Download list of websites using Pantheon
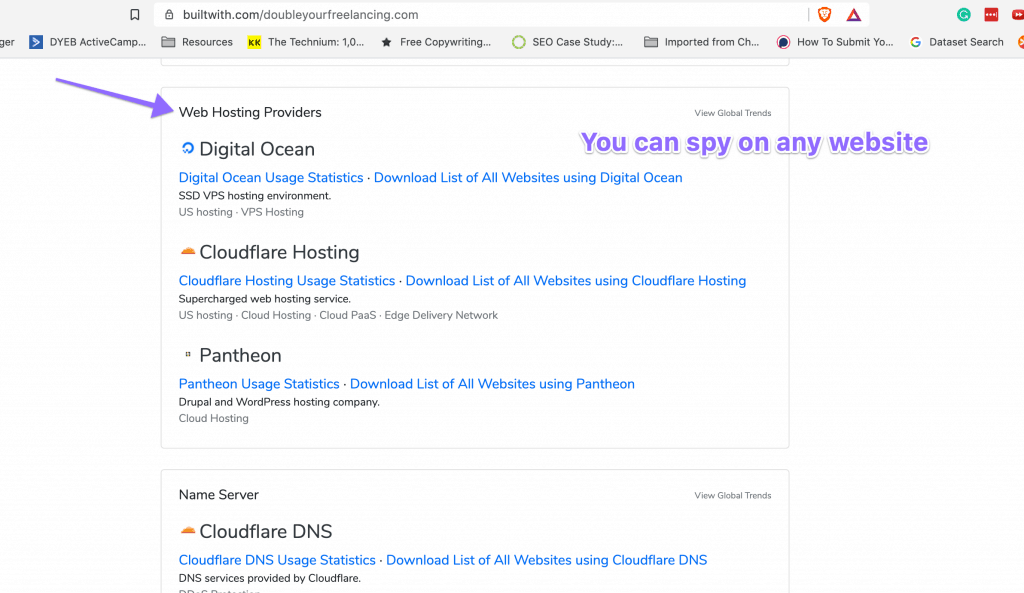Image resolution: width=1024 pixels, height=593 pixels. pyautogui.click(x=492, y=384)
